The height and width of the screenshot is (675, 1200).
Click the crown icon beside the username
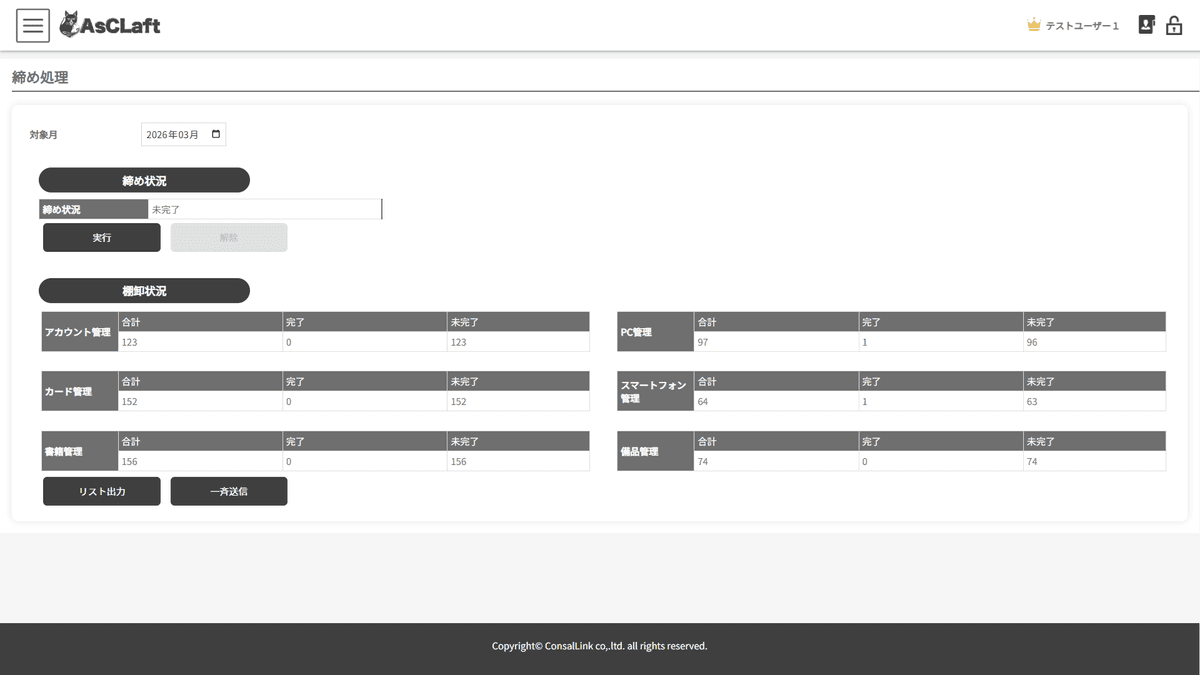pyautogui.click(x=1034, y=25)
